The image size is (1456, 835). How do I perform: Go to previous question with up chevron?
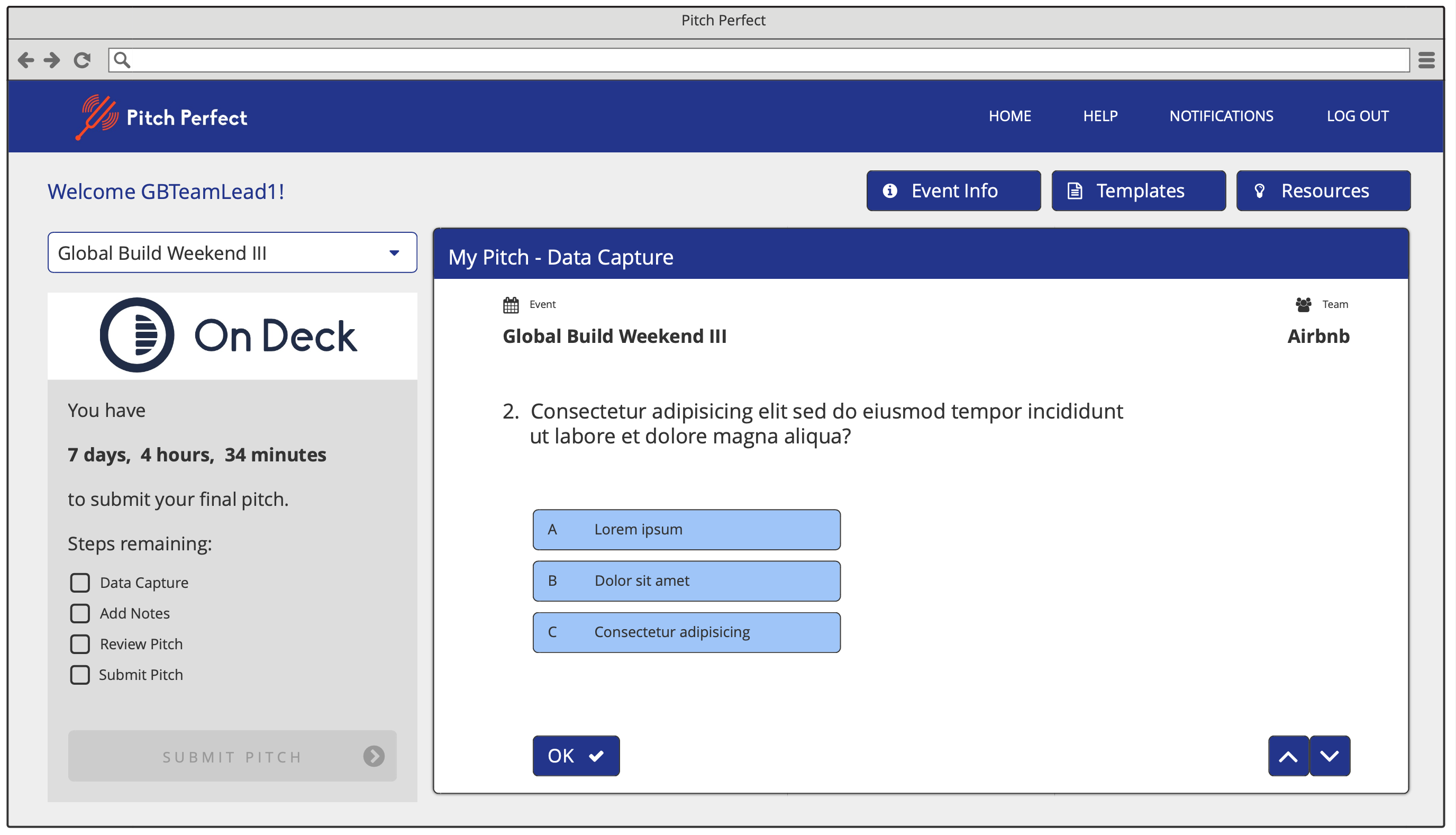pos(1288,756)
